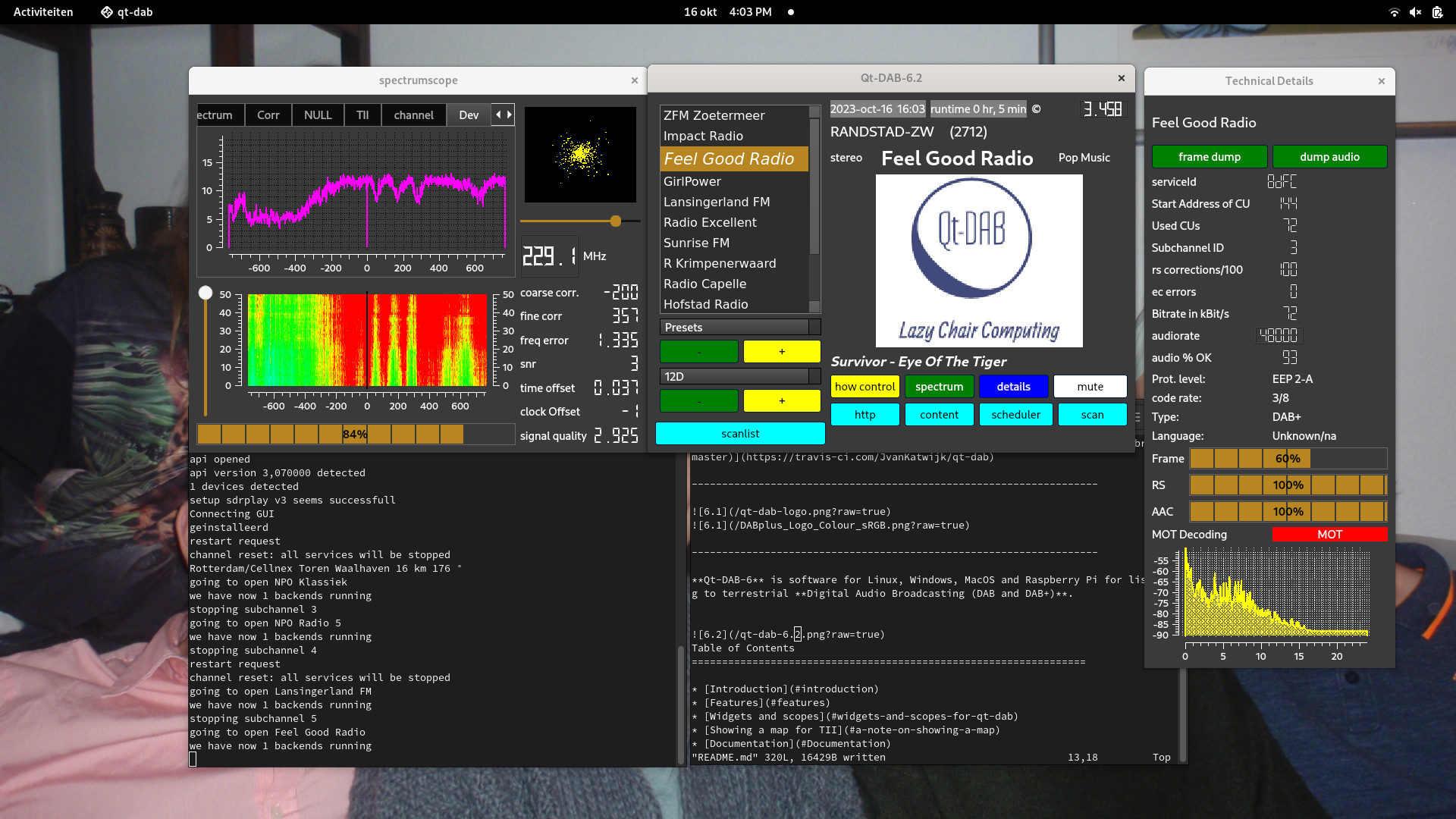Open the network status icon in top bar

tap(1394, 12)
